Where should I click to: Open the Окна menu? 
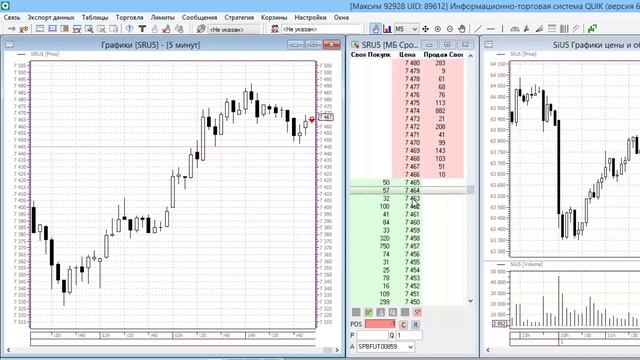coord(341,18)
